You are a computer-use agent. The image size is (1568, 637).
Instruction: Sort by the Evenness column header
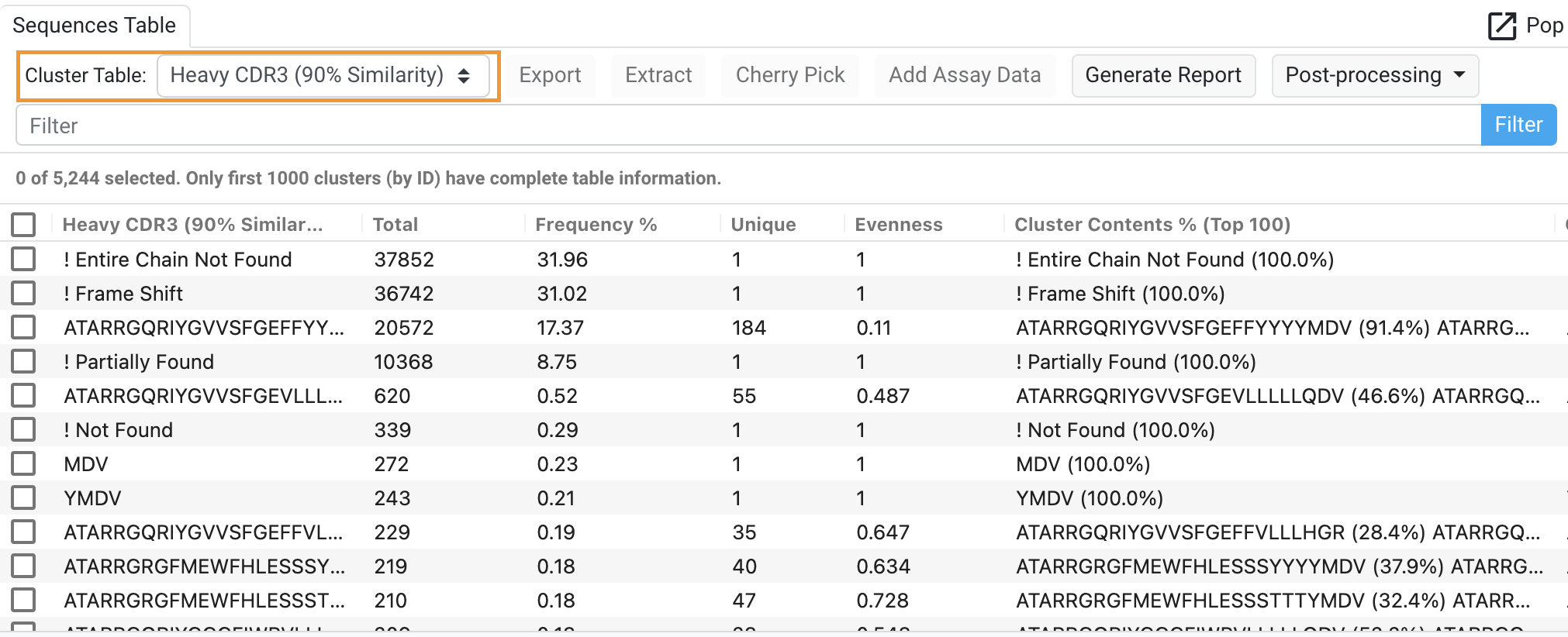899,225
